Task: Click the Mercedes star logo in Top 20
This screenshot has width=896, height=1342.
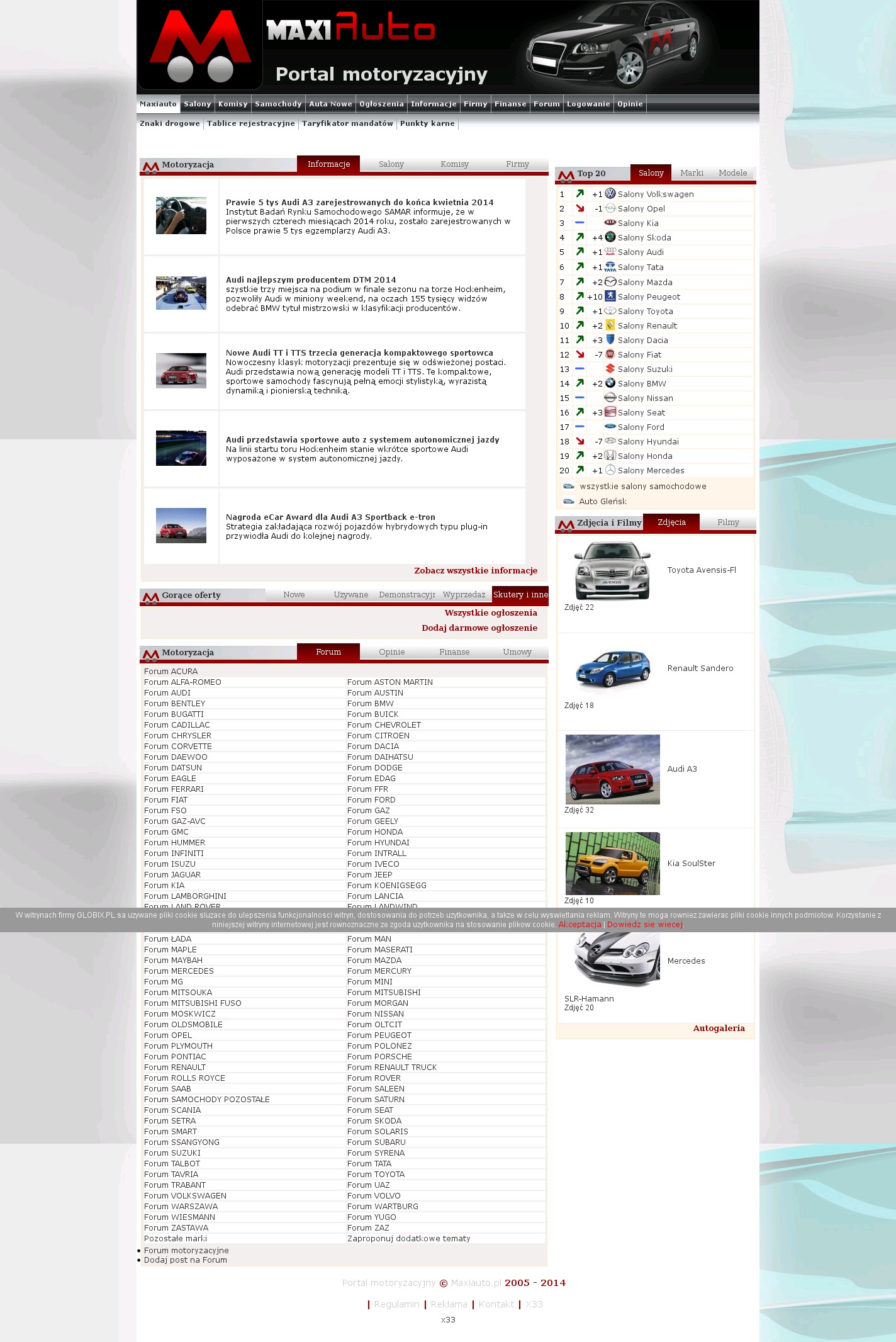Action: tap(610, 470)
